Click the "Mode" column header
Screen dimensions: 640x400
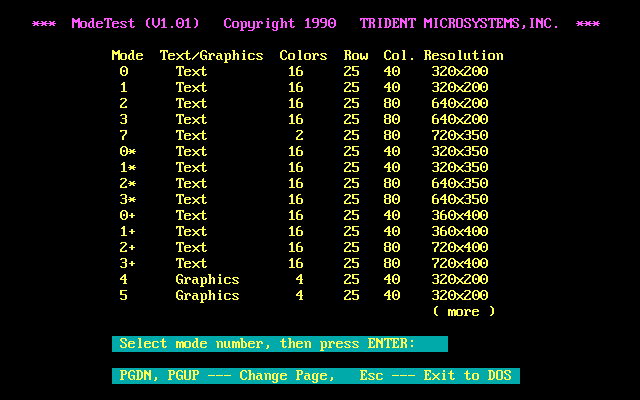(127, 56)
